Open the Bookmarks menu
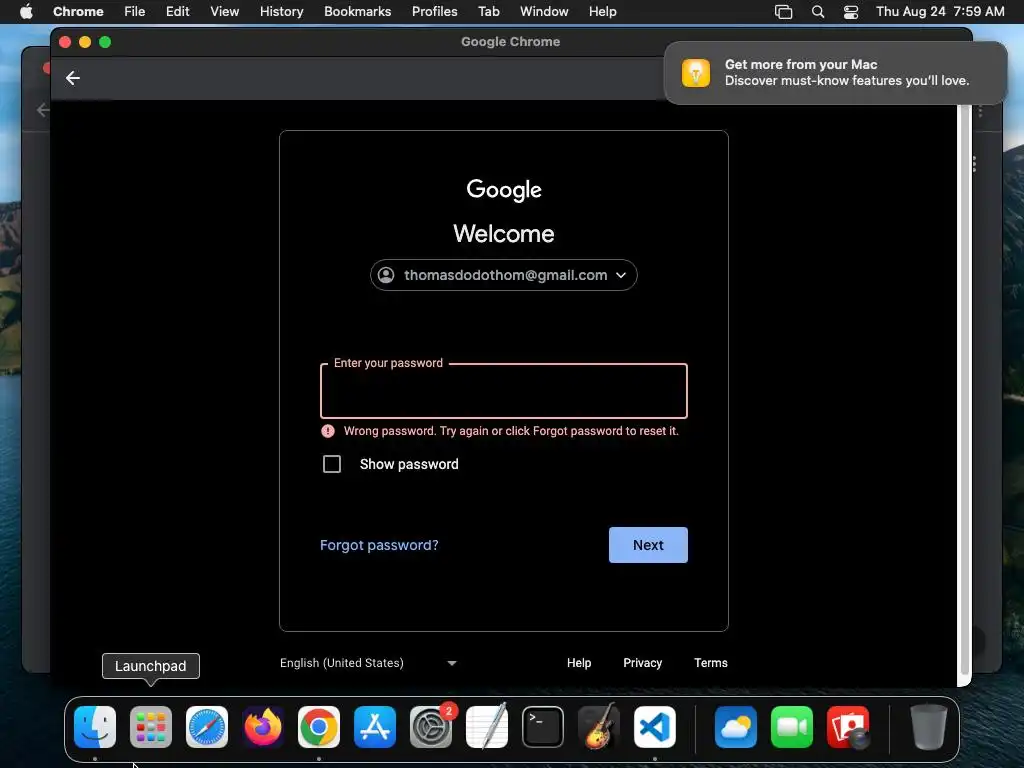Screen dimensions: 1024x768 coord(357,11)
